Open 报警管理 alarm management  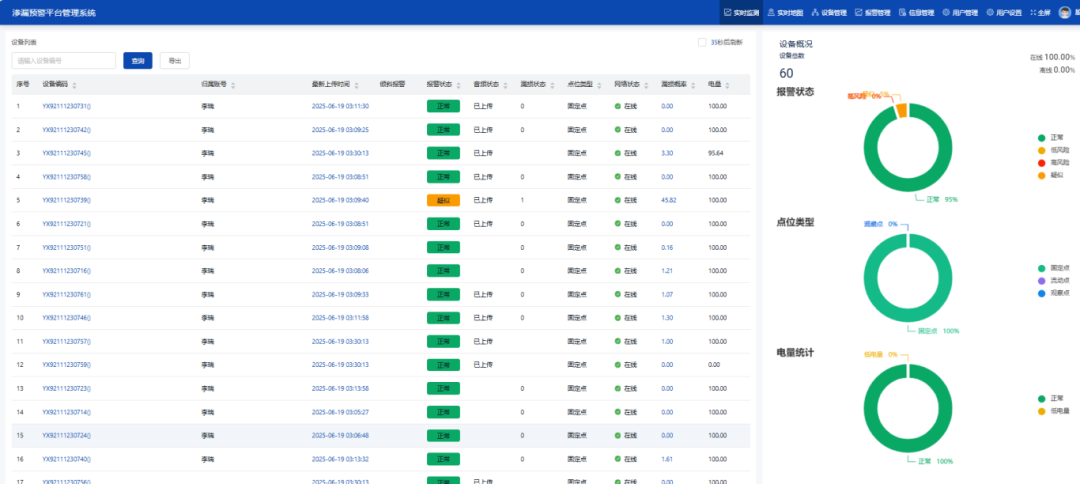point(872,13)
